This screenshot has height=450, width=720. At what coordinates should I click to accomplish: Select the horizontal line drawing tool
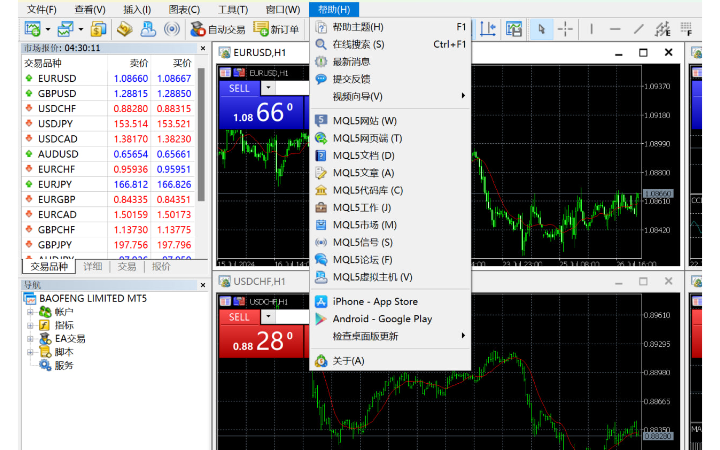[x=615, y=29]
